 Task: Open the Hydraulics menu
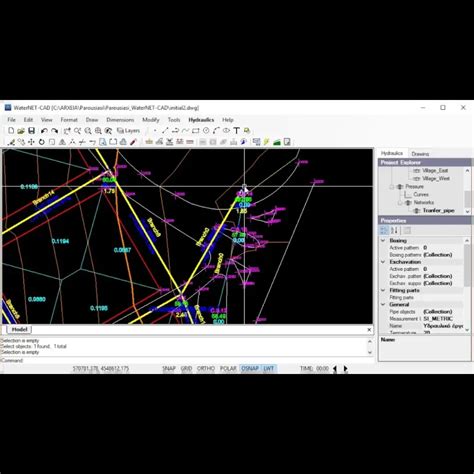[201, 120]
